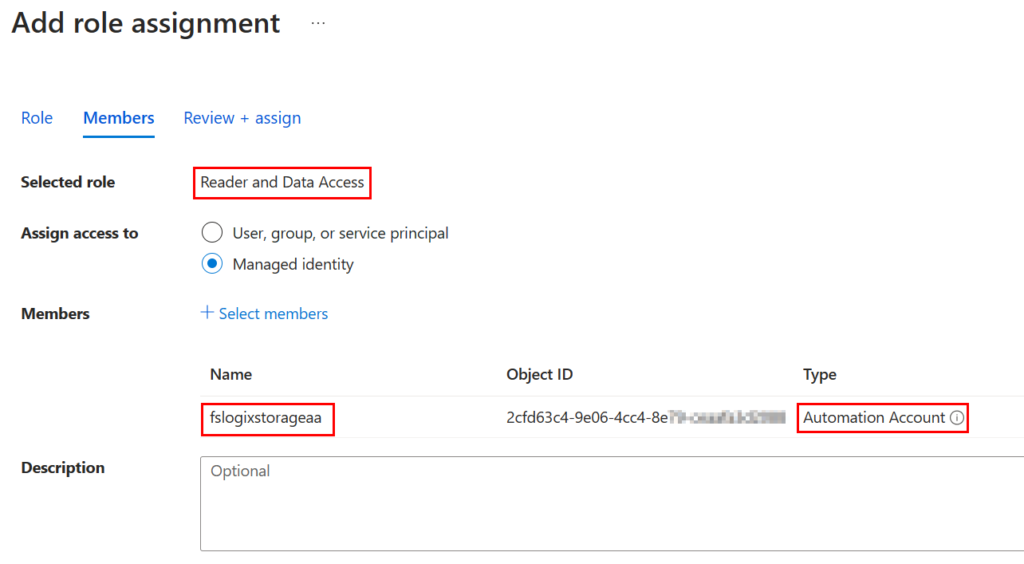The height and width of the screenshot is (564, 1024).
Task: Go to the Review + assign tab
Action: 242,118
